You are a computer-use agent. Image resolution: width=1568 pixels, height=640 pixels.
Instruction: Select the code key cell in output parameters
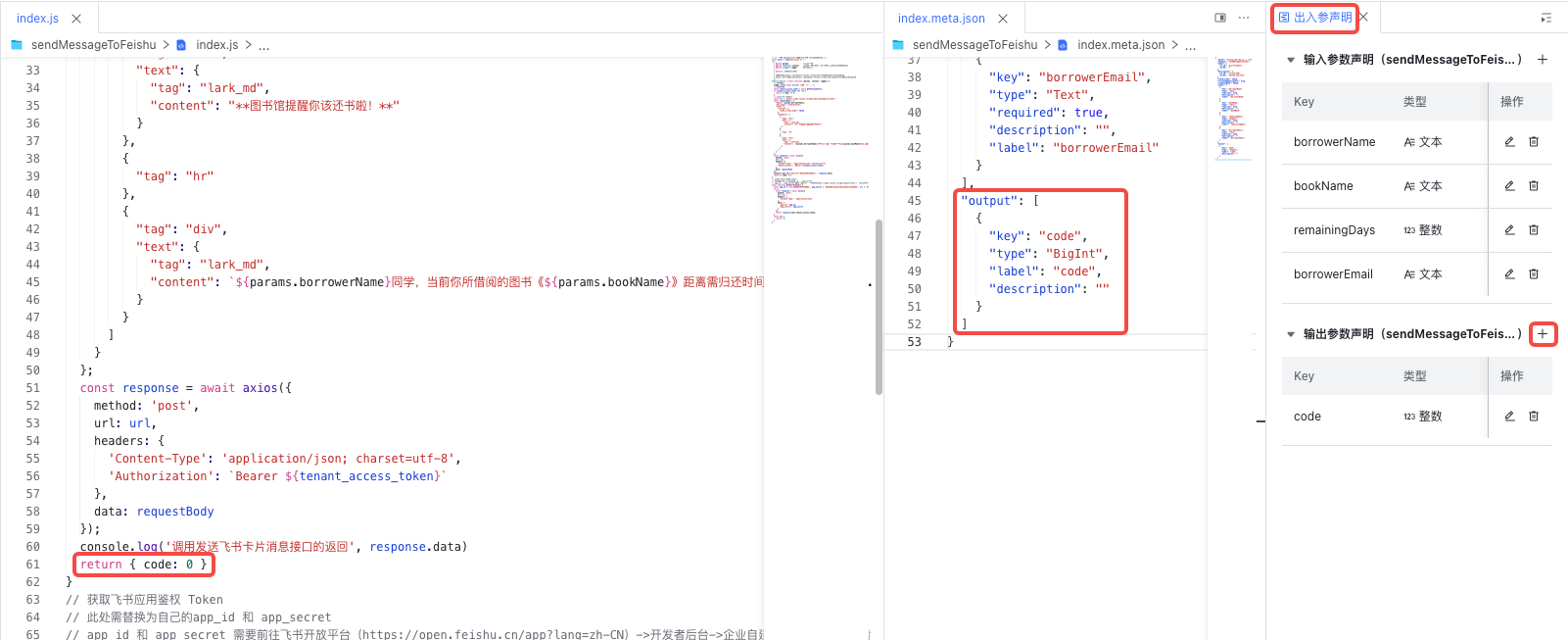(1307, 417)
